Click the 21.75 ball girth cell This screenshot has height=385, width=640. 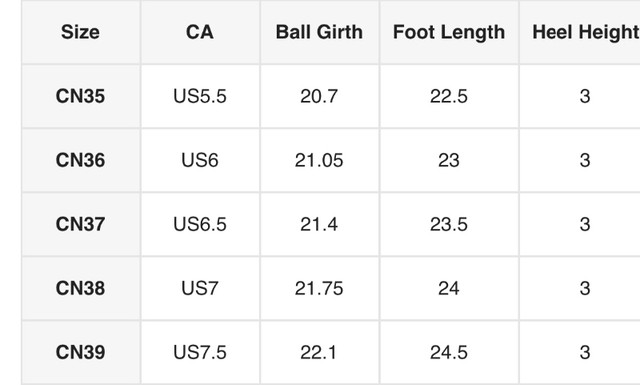(320, 289)
